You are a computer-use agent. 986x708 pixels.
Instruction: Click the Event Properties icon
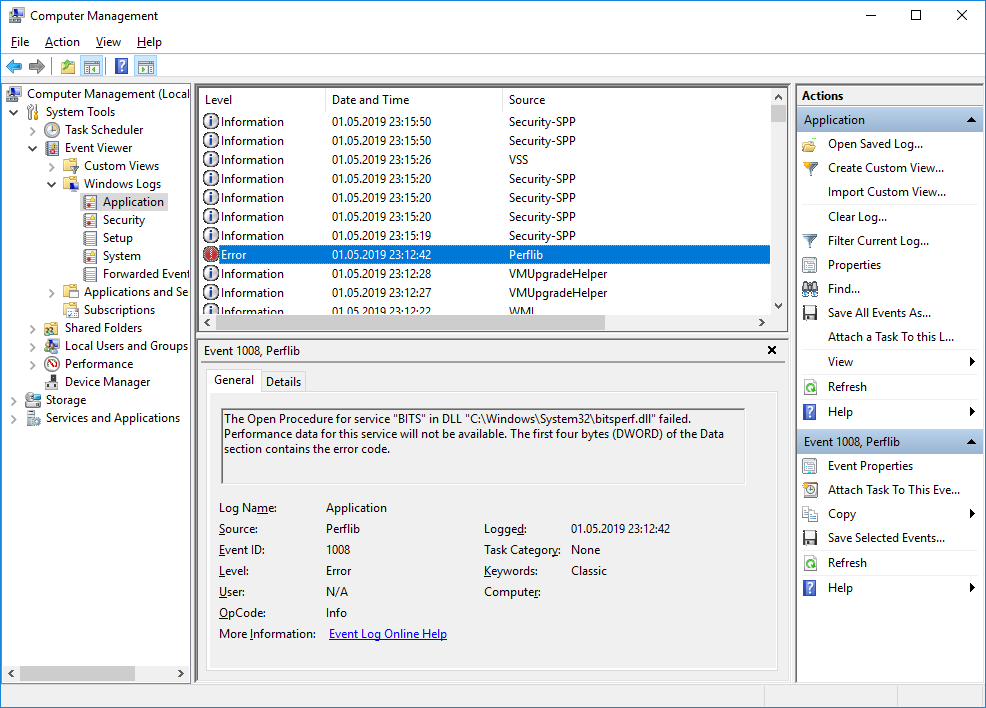point(810,466)
